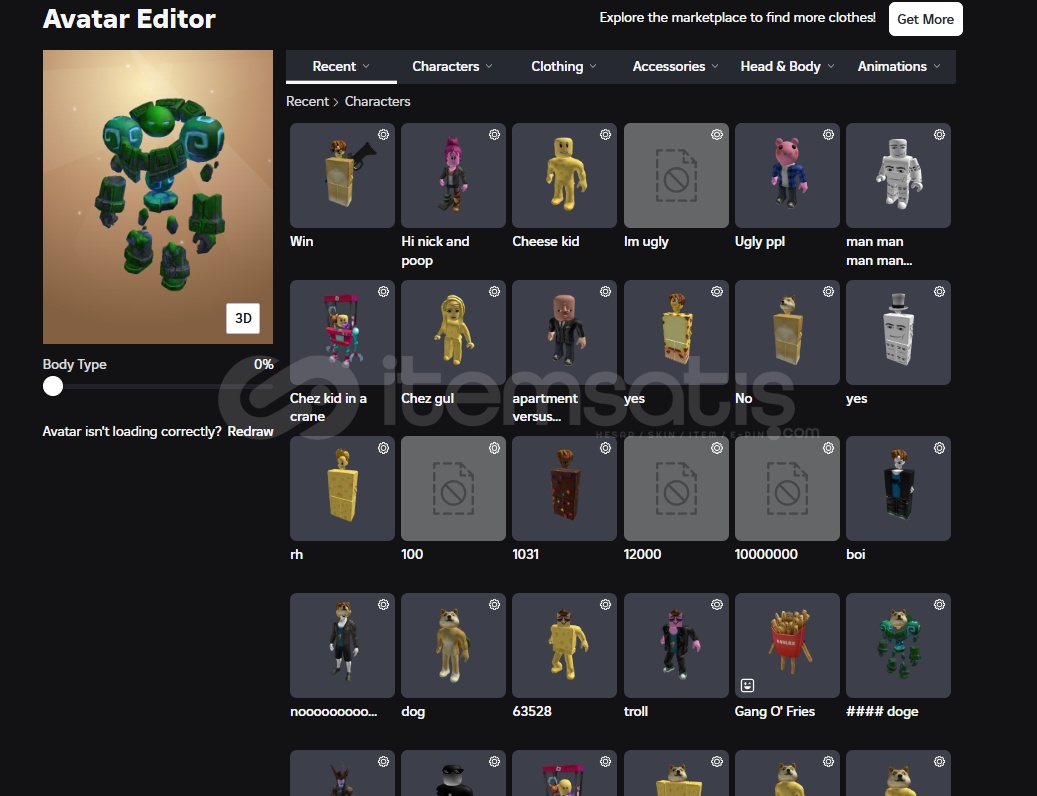The width and height of the screenshot is (1037, 796).
Task: Switch to the Recent tab
Action: [341, 67]
